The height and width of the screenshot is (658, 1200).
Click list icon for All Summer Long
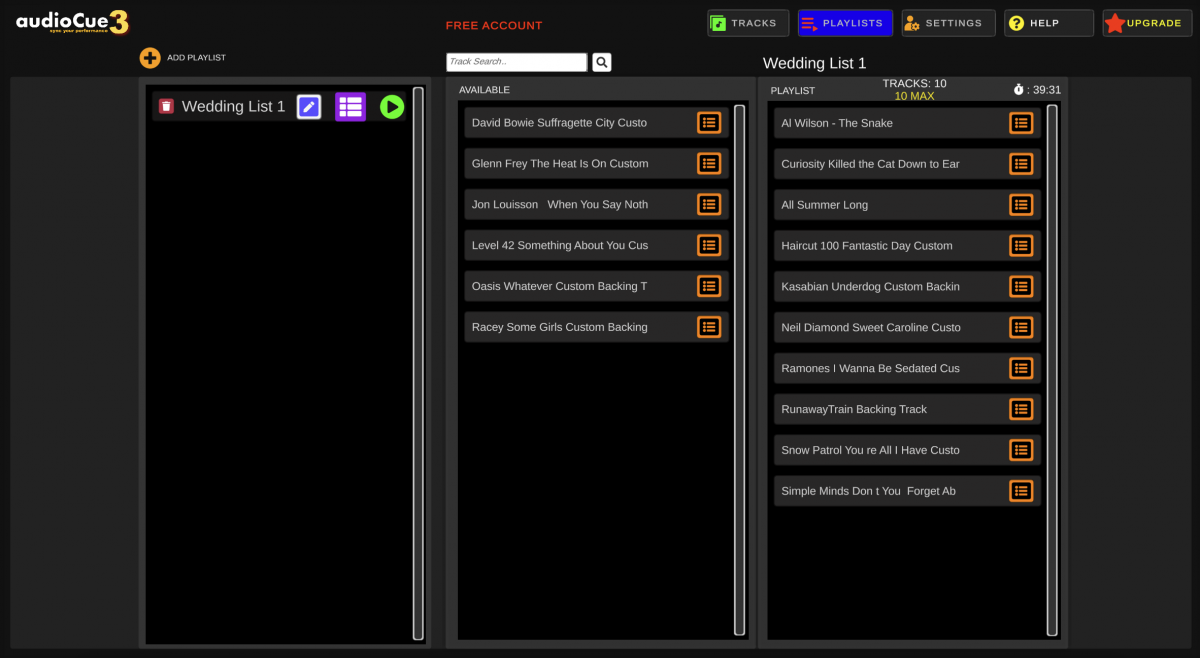(1021, 205)
